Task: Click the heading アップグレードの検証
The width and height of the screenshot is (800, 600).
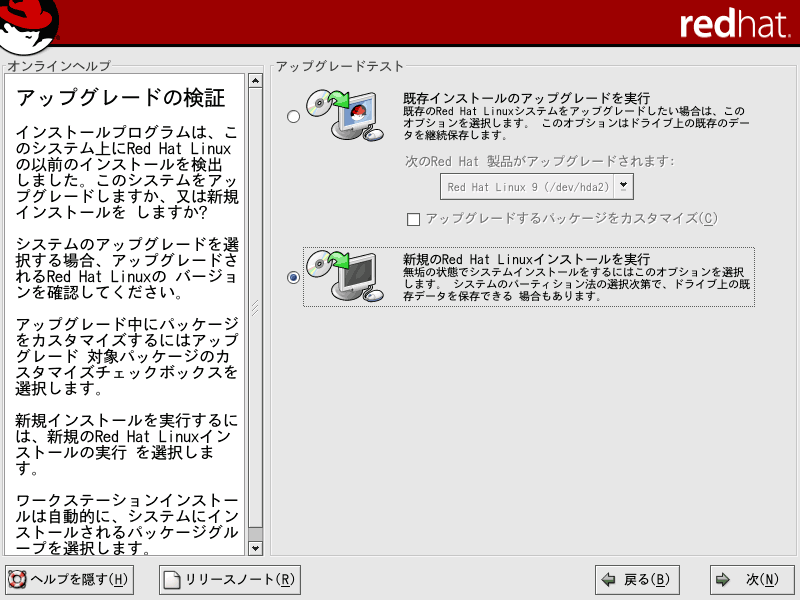Action: pos(120,97)
